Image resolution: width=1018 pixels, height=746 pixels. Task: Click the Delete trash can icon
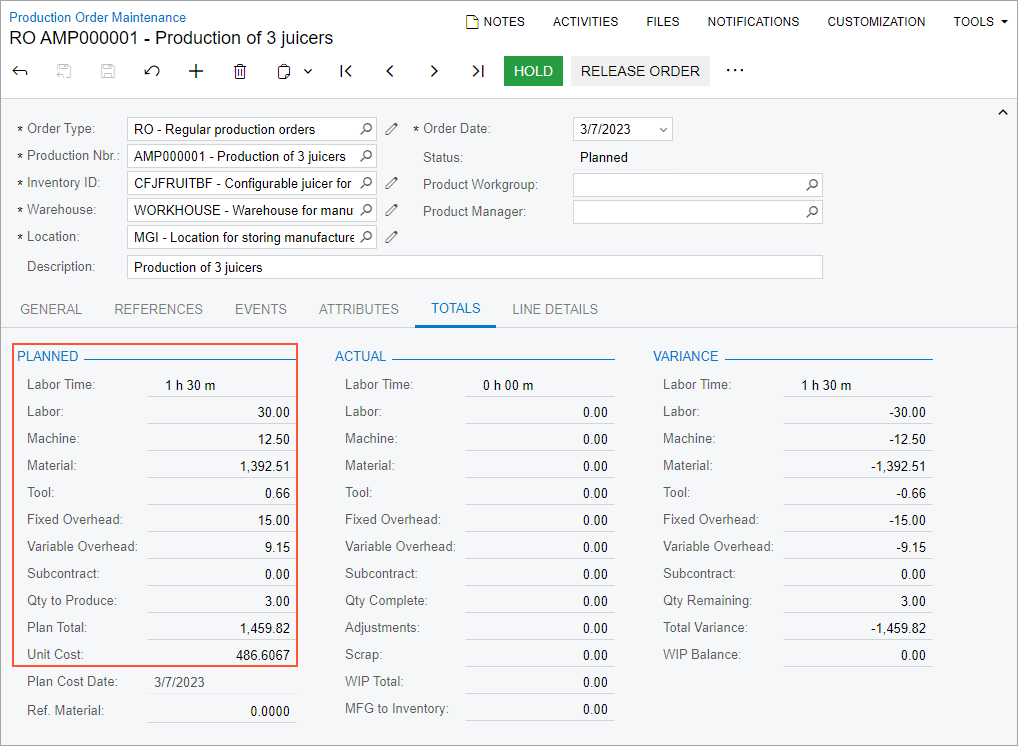(x=240, y=71)
